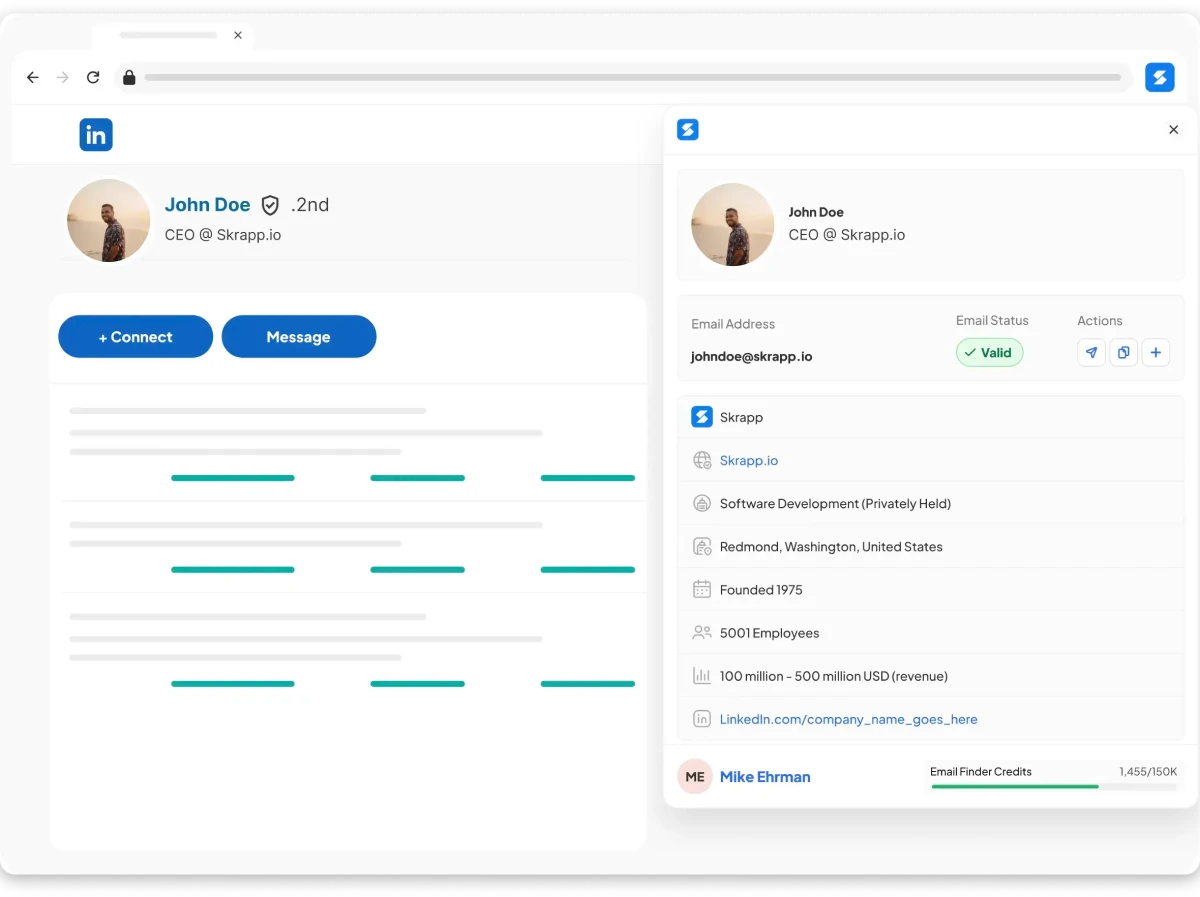Click the LinkedIn icon in company details
Screen dimensions: 1200x897
pyautogui.click(x=702, y=719)
